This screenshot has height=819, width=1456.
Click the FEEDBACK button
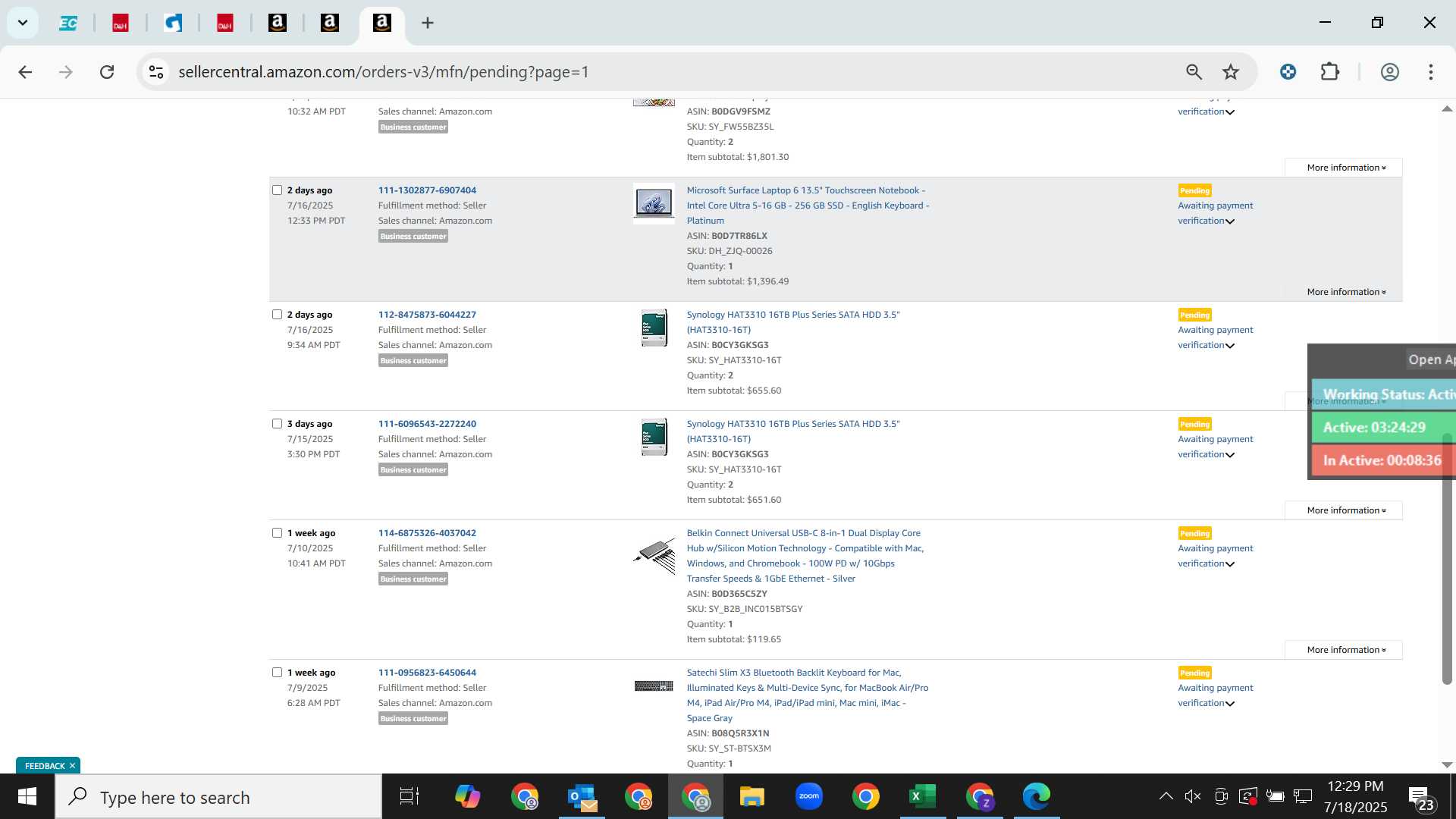[45, 766]
